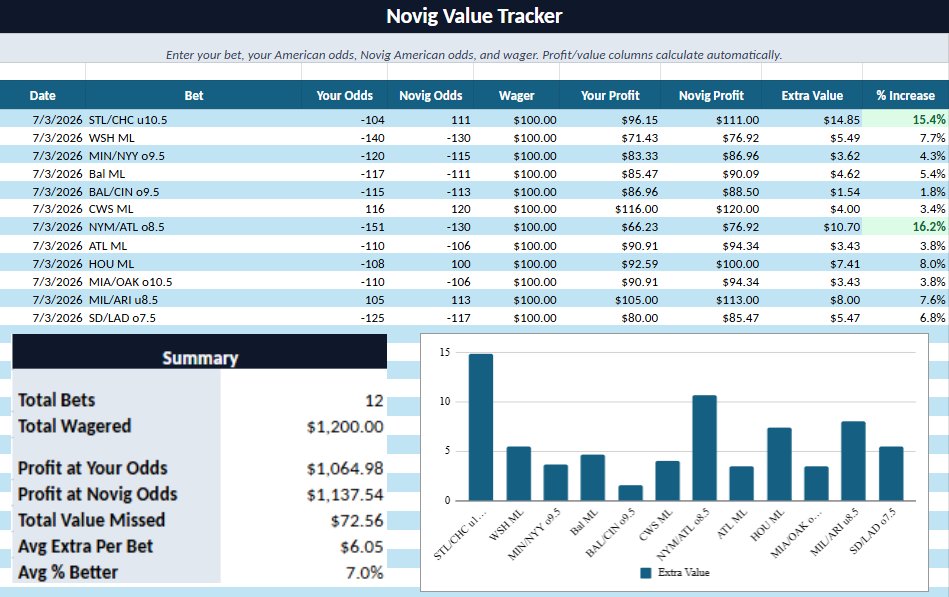Select the -104 odds cell for STL/CHC
Image resolution: width=949 pixels, height=597 pixels.
point(344,119)
